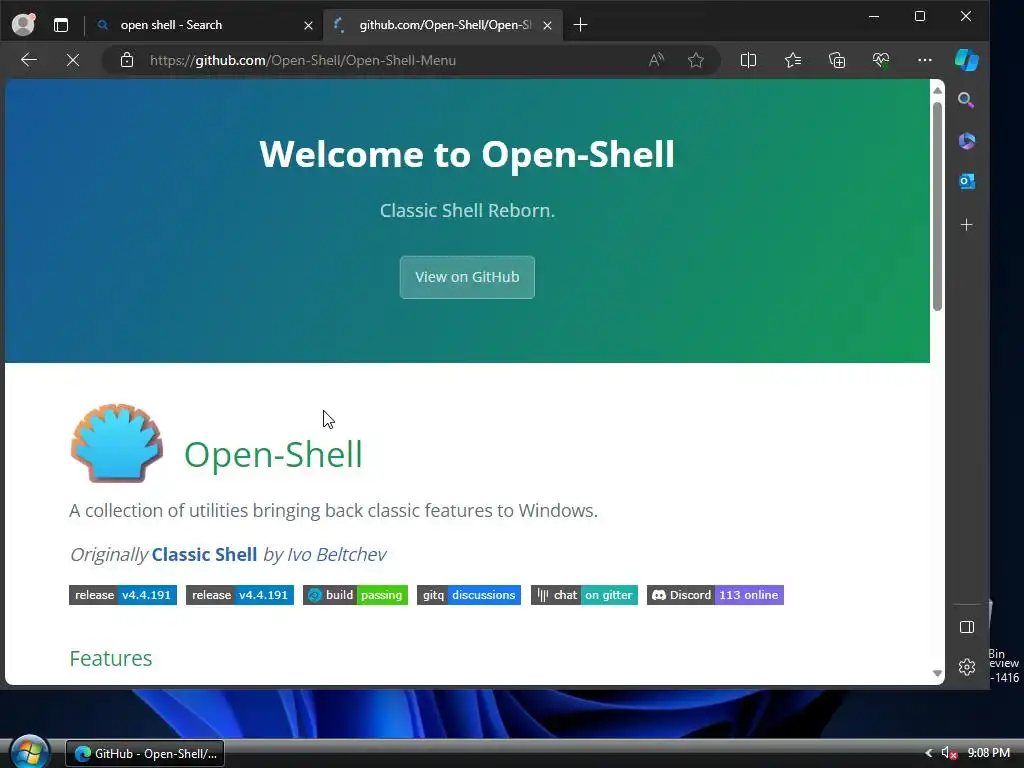Image resolution: width=1024 pixels, height=768 pixels.
Task: Open a new tab with plus button
Action: (x=580, y=25)
